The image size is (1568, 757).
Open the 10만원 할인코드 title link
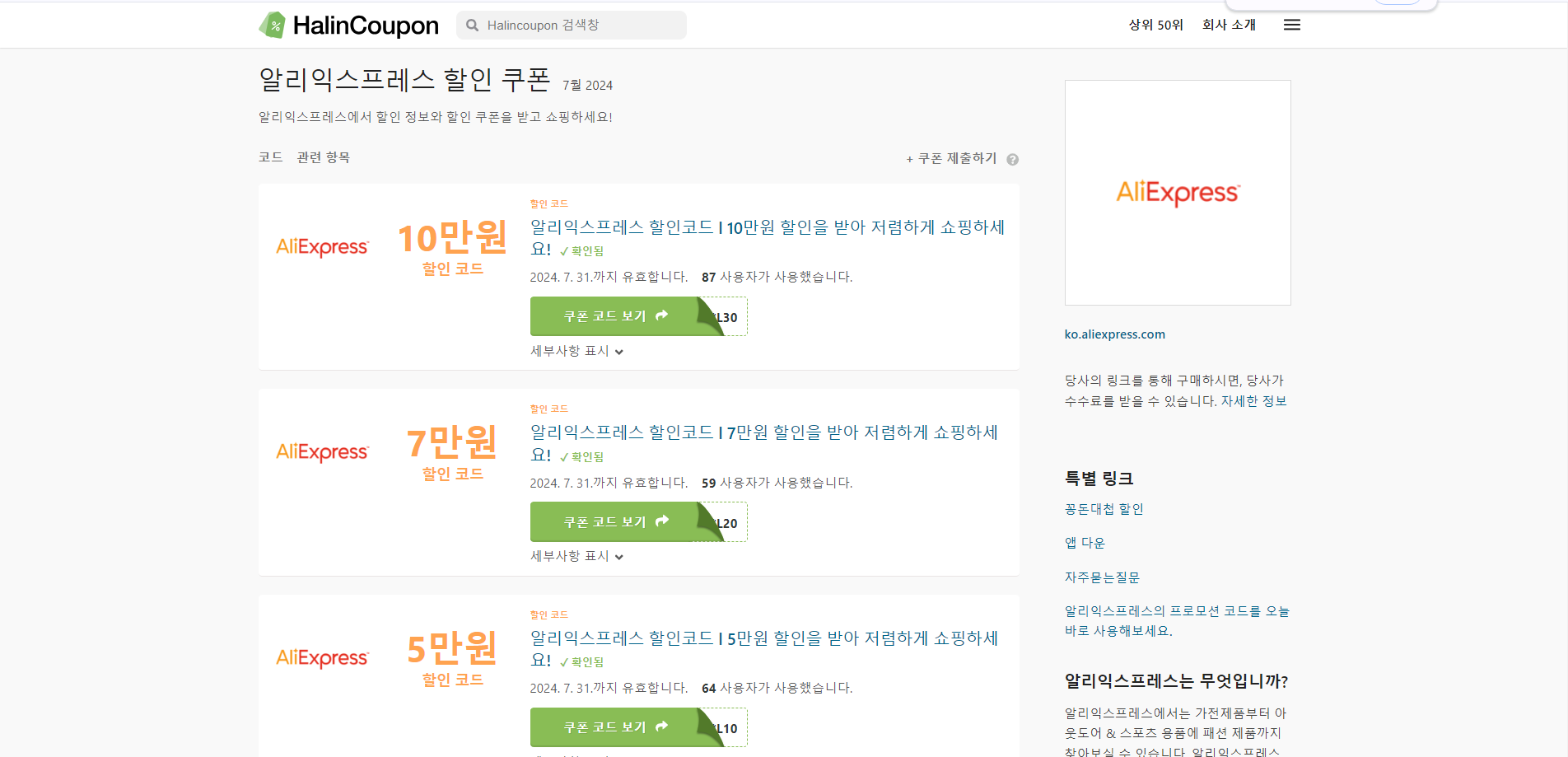coord(767,237)
